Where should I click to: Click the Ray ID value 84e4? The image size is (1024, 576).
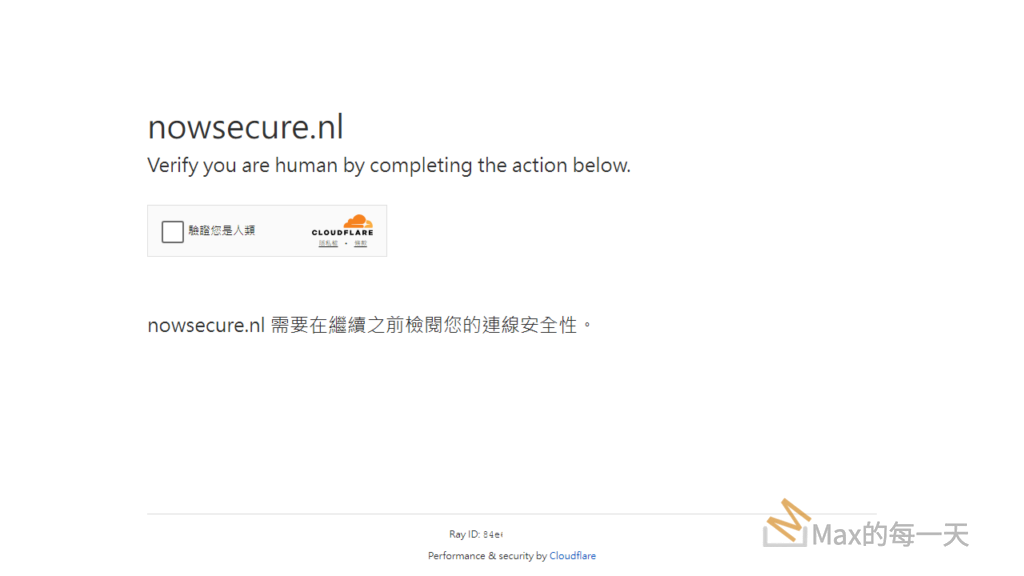493,535
